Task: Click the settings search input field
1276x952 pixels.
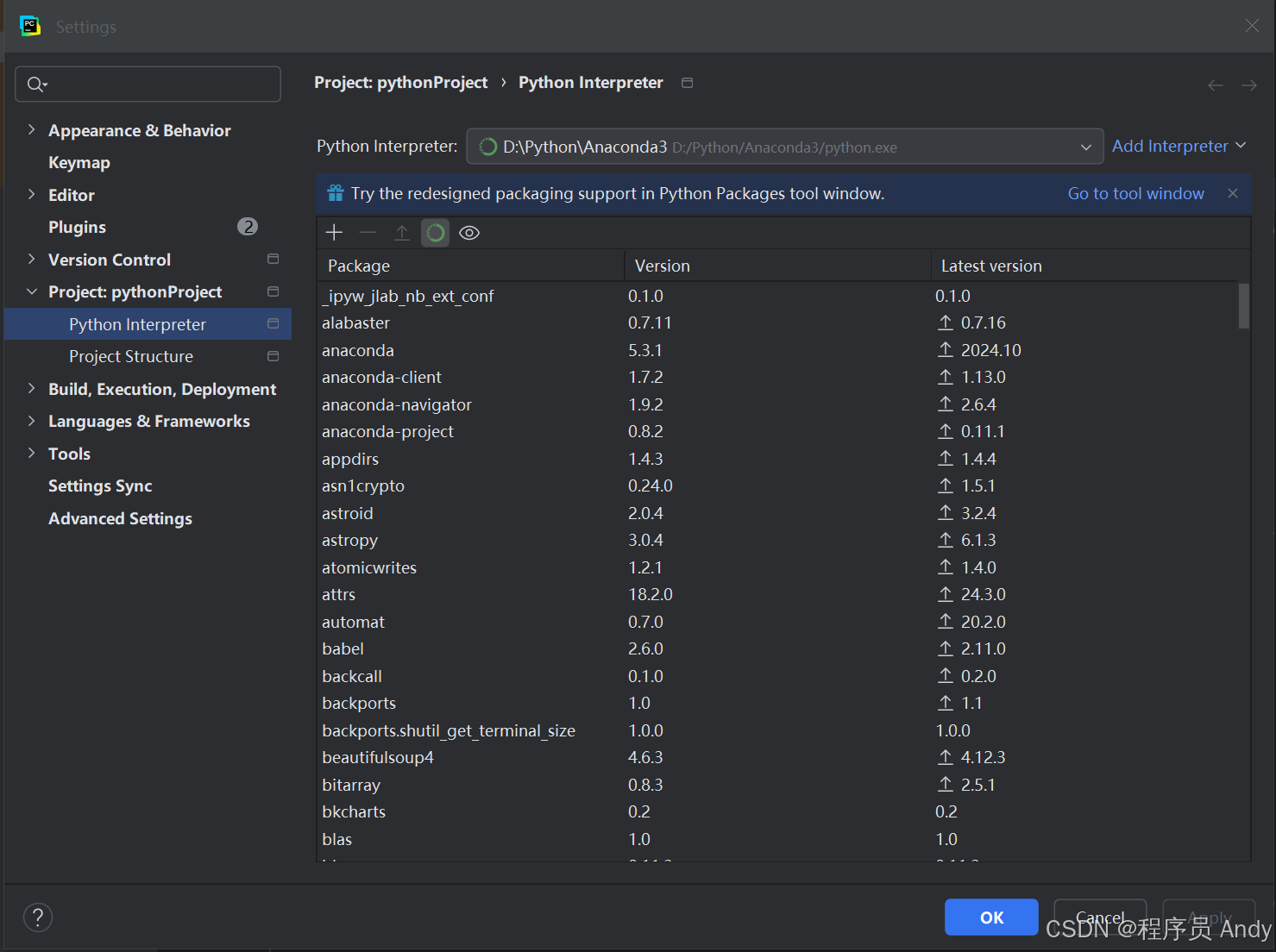Action: pyautogui.click(x=148, y=84)
